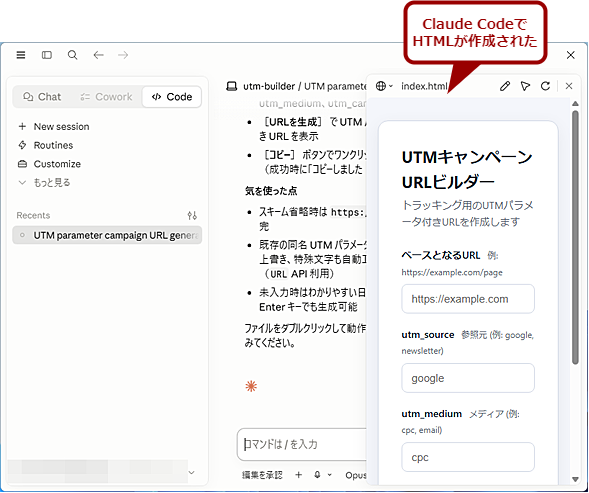Expand the もっと見る section

[x=44, y=183]
